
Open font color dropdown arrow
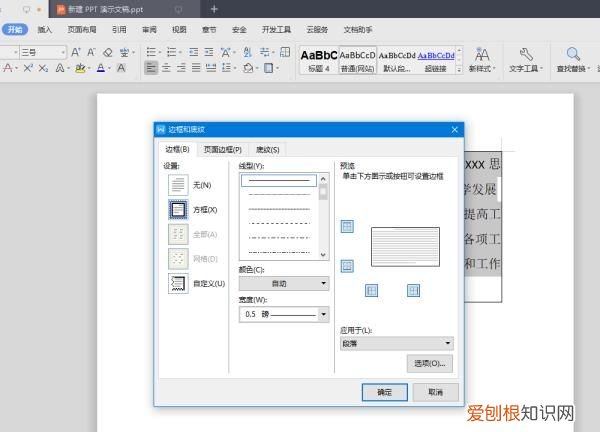[109, 68]
